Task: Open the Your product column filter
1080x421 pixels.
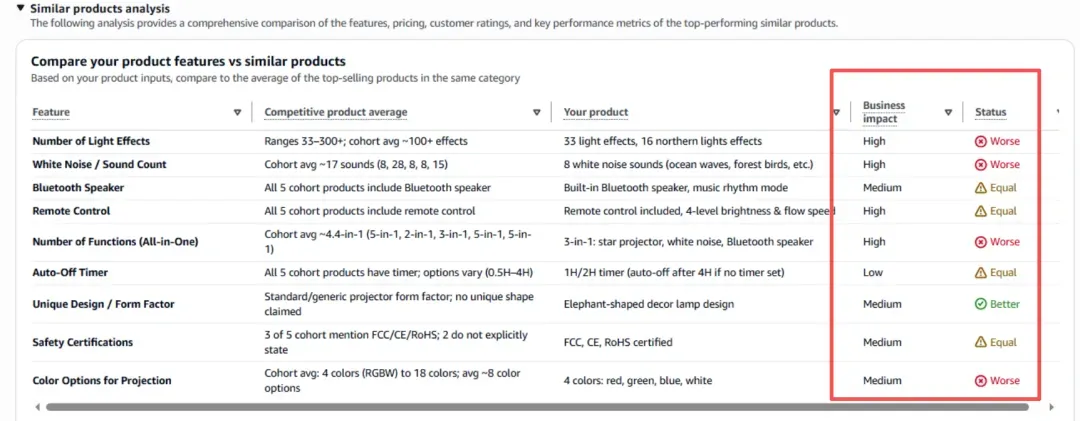Action: (x=837, y=112)
